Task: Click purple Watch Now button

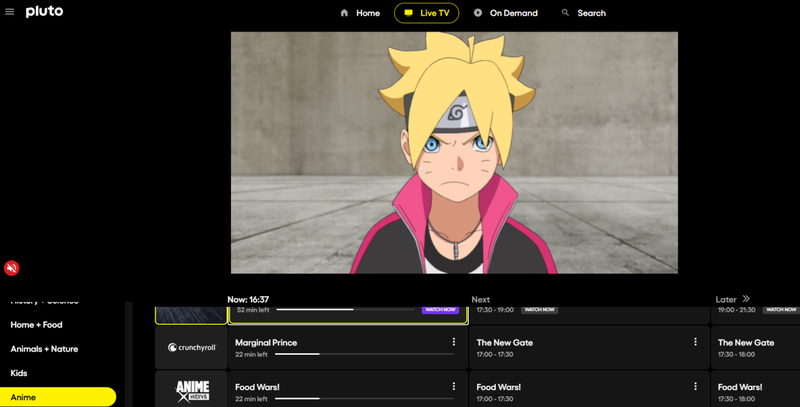Action: 440,310
